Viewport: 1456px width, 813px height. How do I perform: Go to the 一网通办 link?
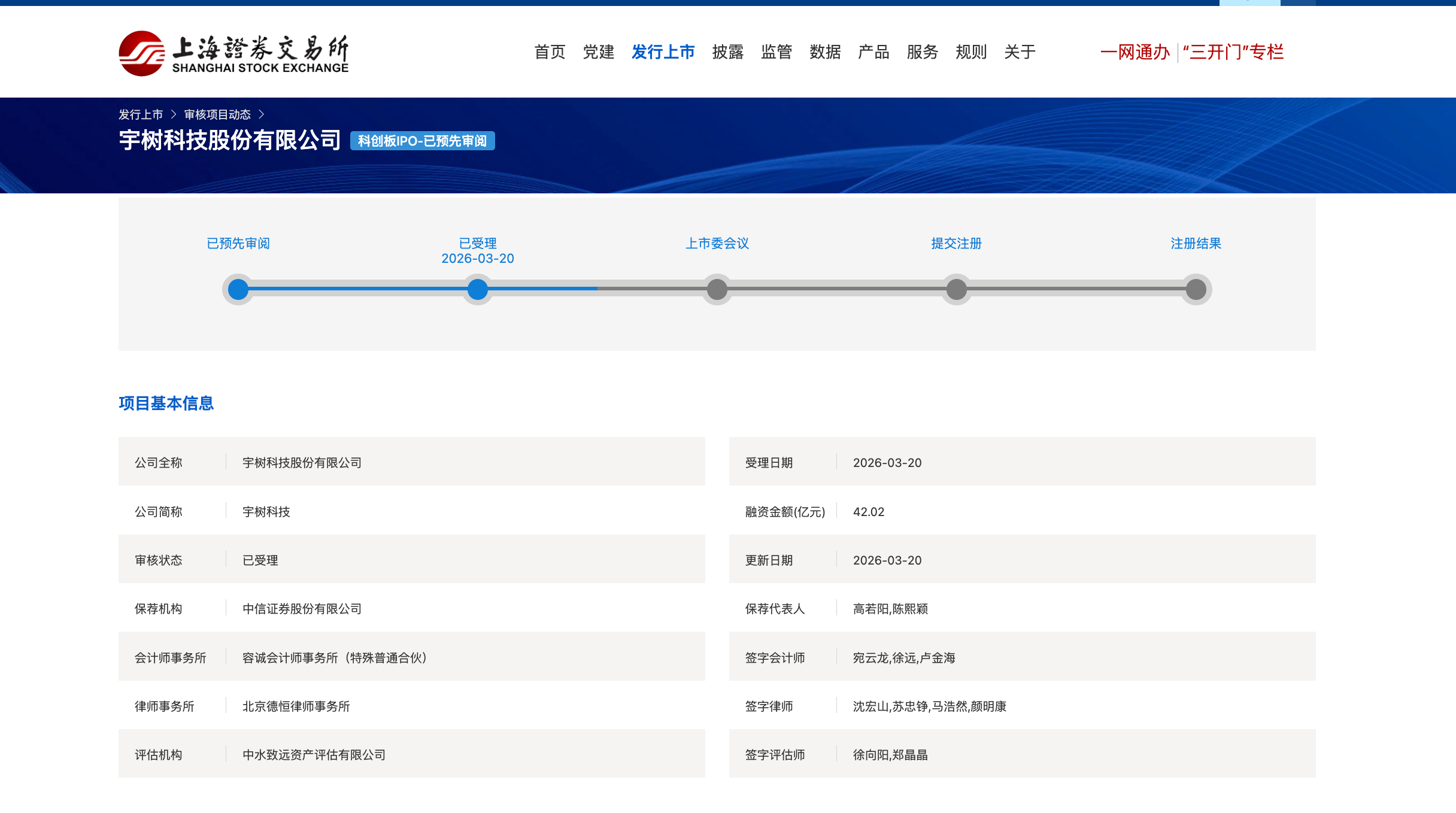pyautogui.click(x=1135, y=52)
